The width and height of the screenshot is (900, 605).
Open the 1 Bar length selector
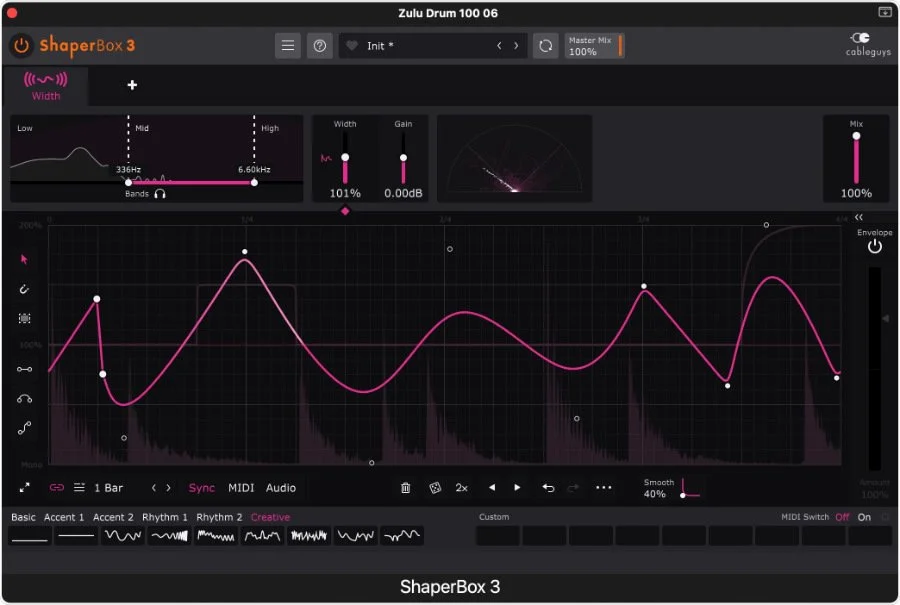(108, 488)
